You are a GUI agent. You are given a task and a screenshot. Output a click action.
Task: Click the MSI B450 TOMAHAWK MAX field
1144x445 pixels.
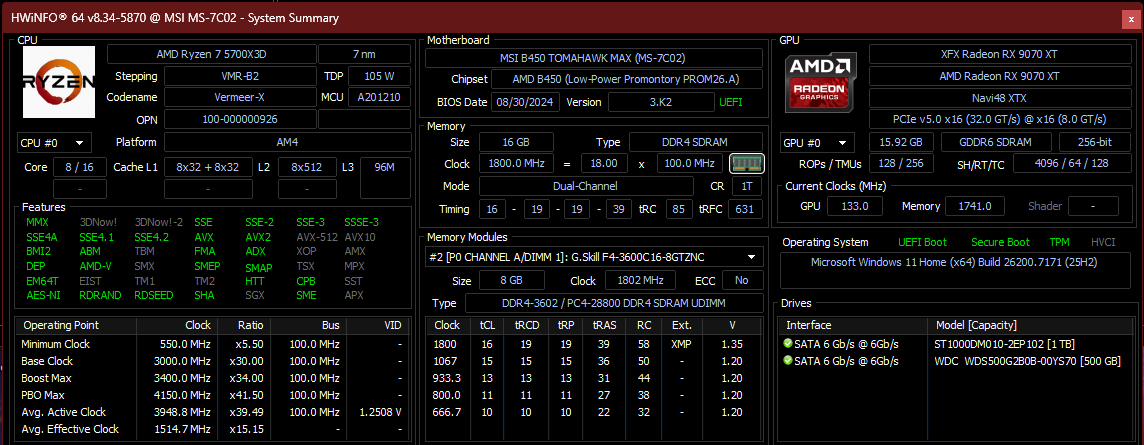pos(593,58)
